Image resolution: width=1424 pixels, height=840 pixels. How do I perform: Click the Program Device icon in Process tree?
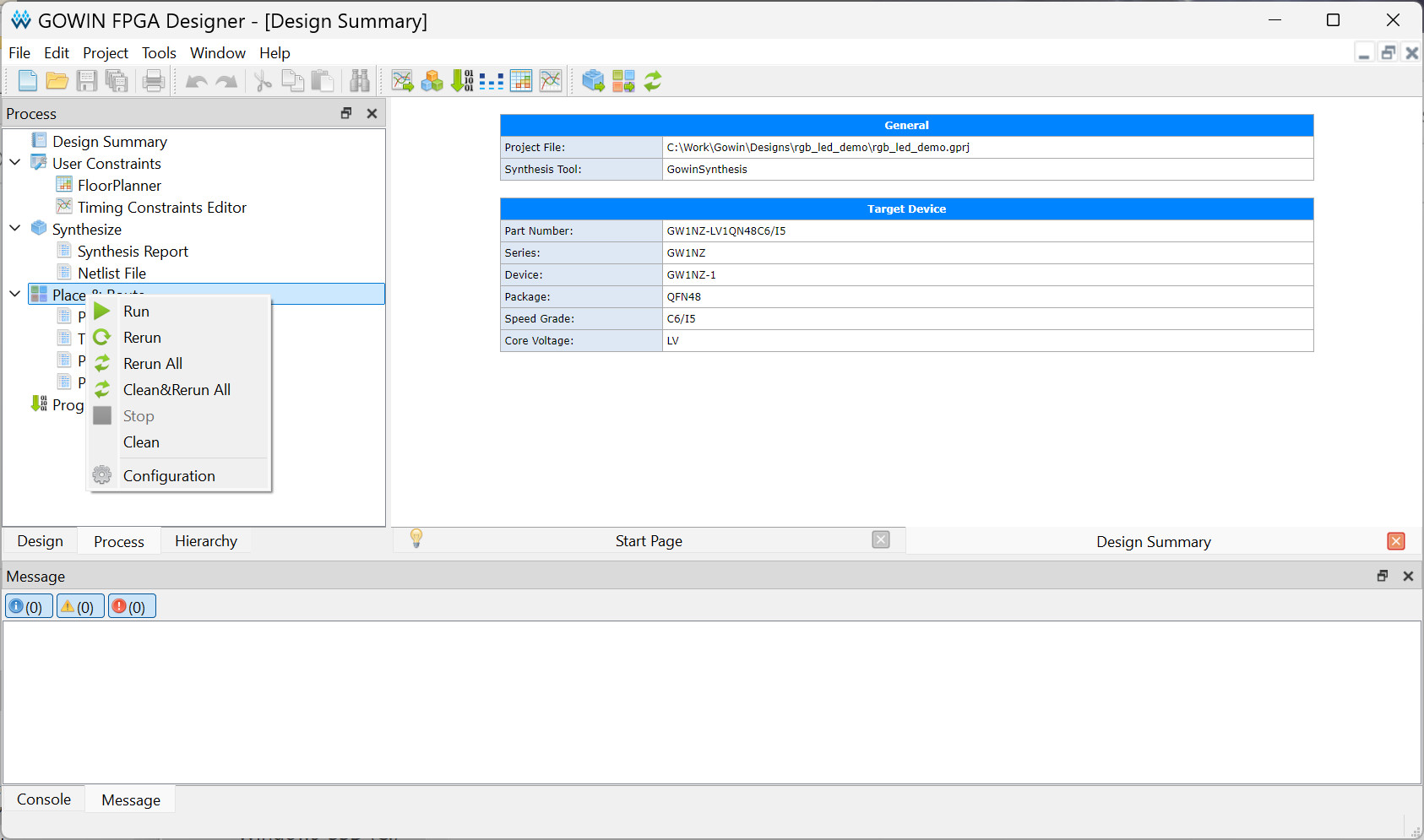coord(39,404)
